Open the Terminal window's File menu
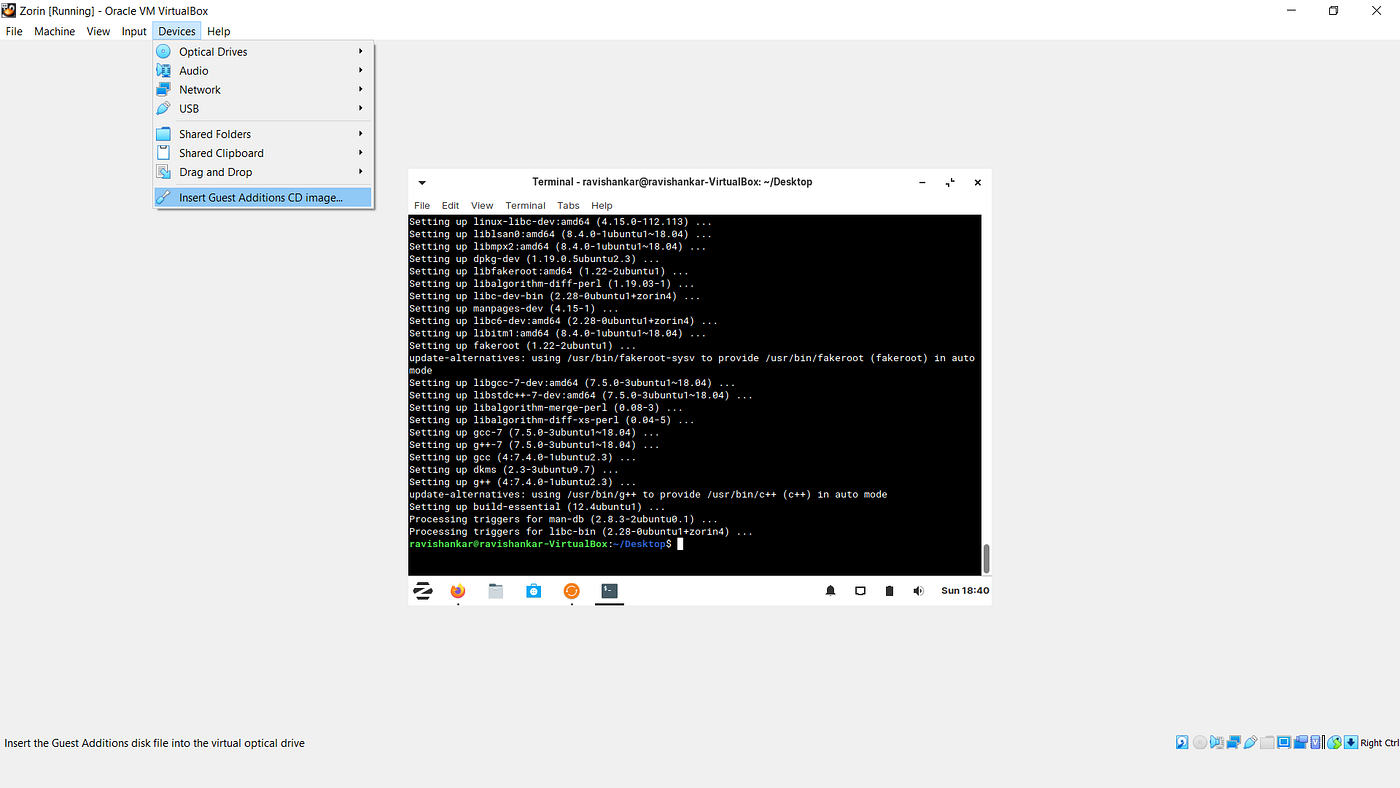Screen dimensions: 1400x788 pos(422,205)
